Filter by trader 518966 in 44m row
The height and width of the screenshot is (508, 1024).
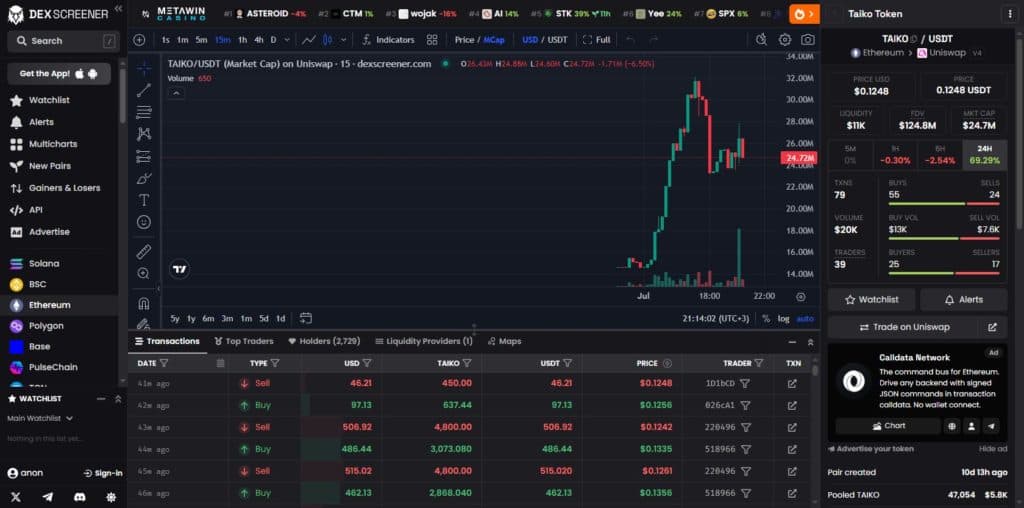[746, 449]
